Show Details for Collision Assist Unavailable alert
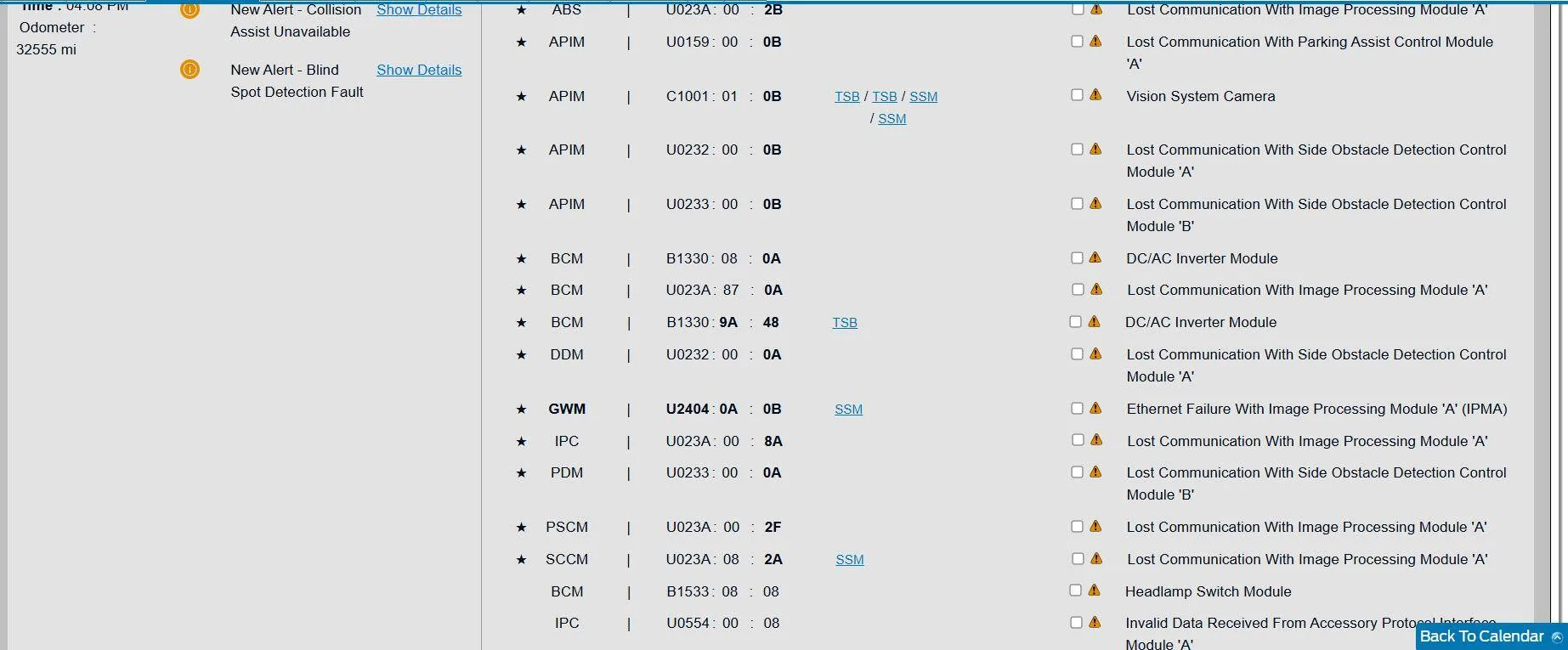The width and height of the screenshot is (1568, 650). tap(419, 10)
